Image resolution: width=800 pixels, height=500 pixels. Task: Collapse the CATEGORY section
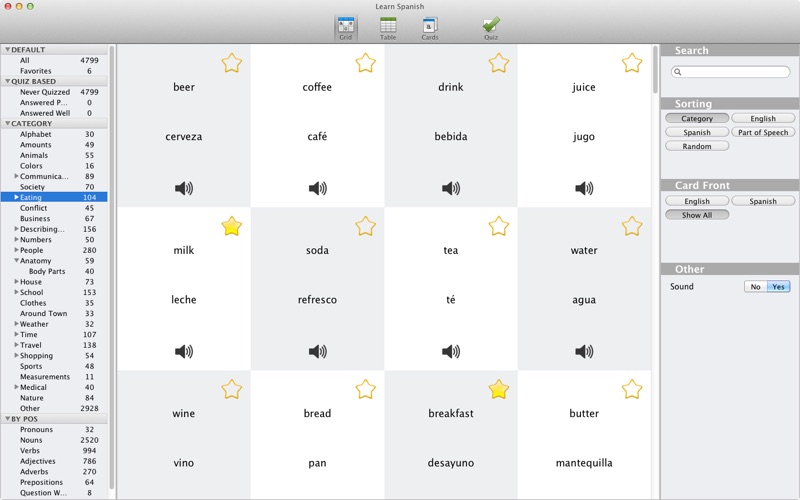(7, 123)
